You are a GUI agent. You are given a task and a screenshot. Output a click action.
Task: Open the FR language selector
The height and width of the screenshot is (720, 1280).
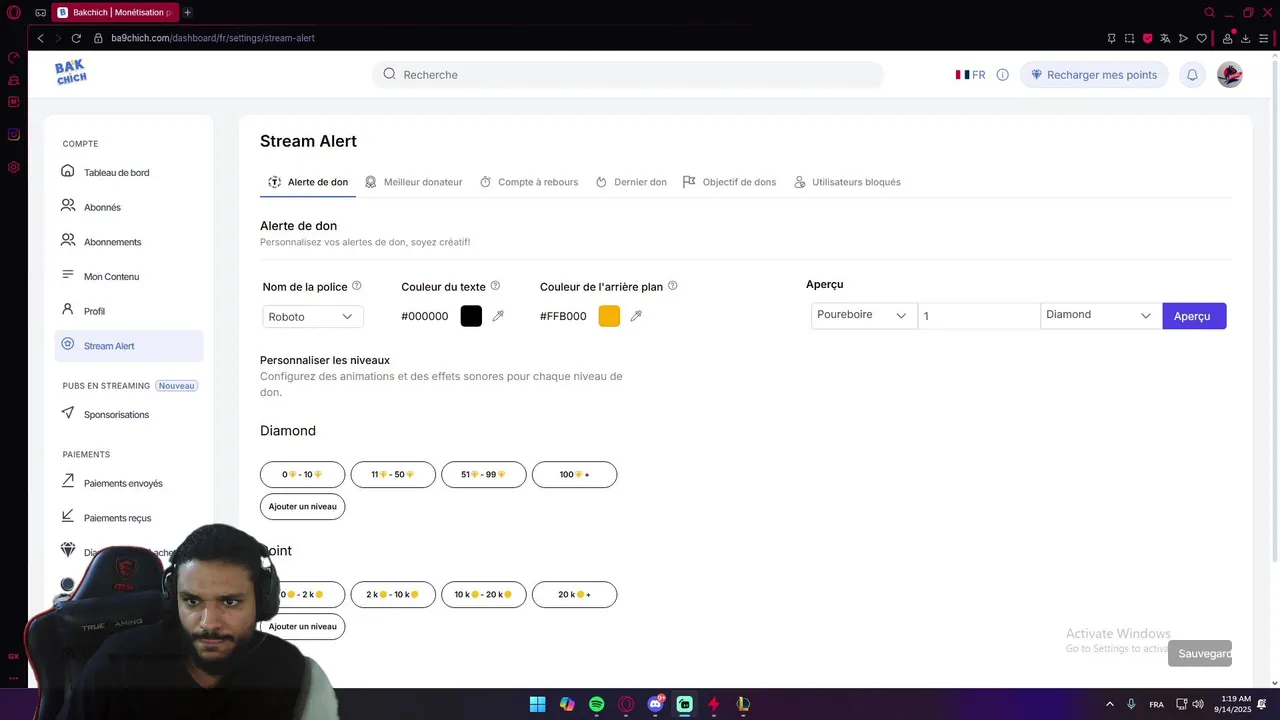970,75
